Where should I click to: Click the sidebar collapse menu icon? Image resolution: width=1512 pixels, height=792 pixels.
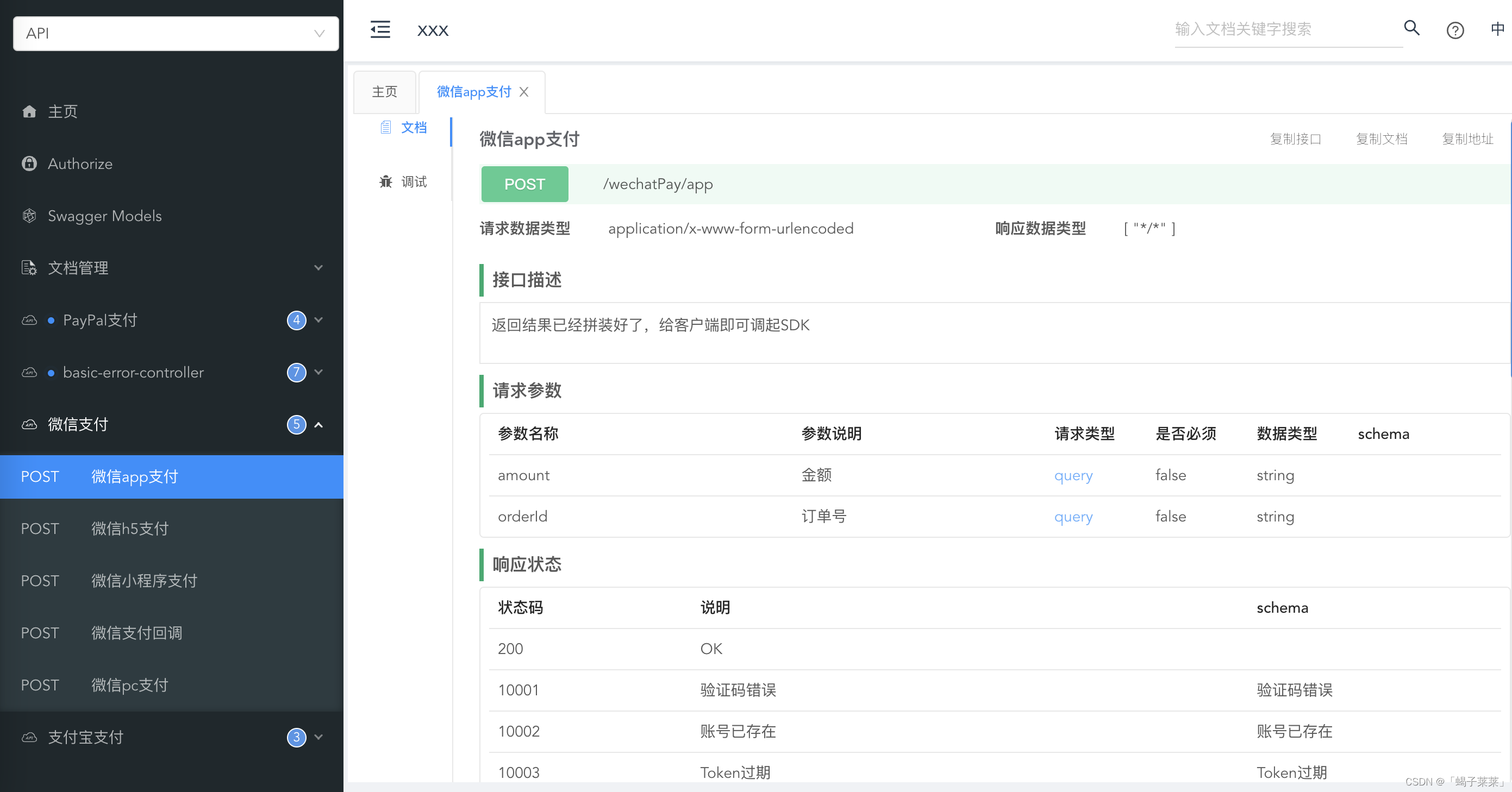coord(380,29)
